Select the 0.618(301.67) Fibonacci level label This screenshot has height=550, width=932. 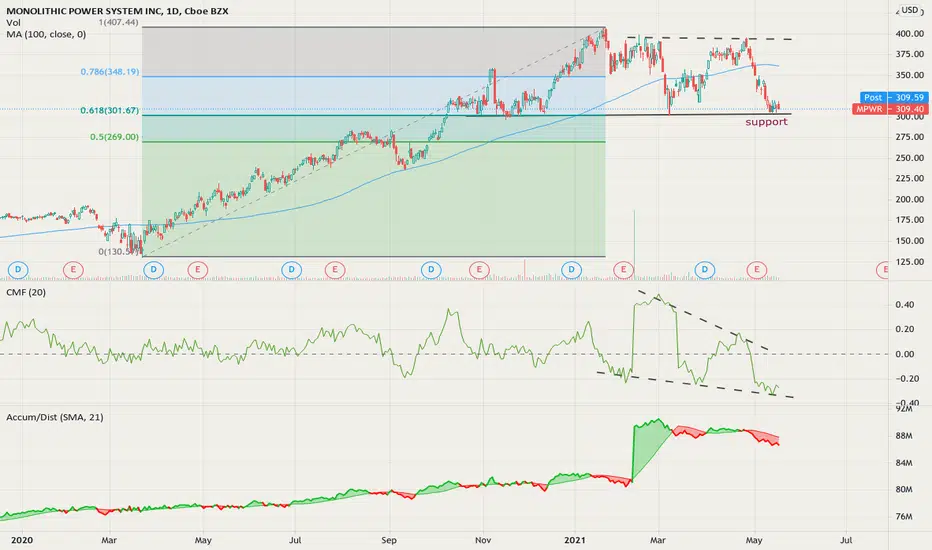110,110
